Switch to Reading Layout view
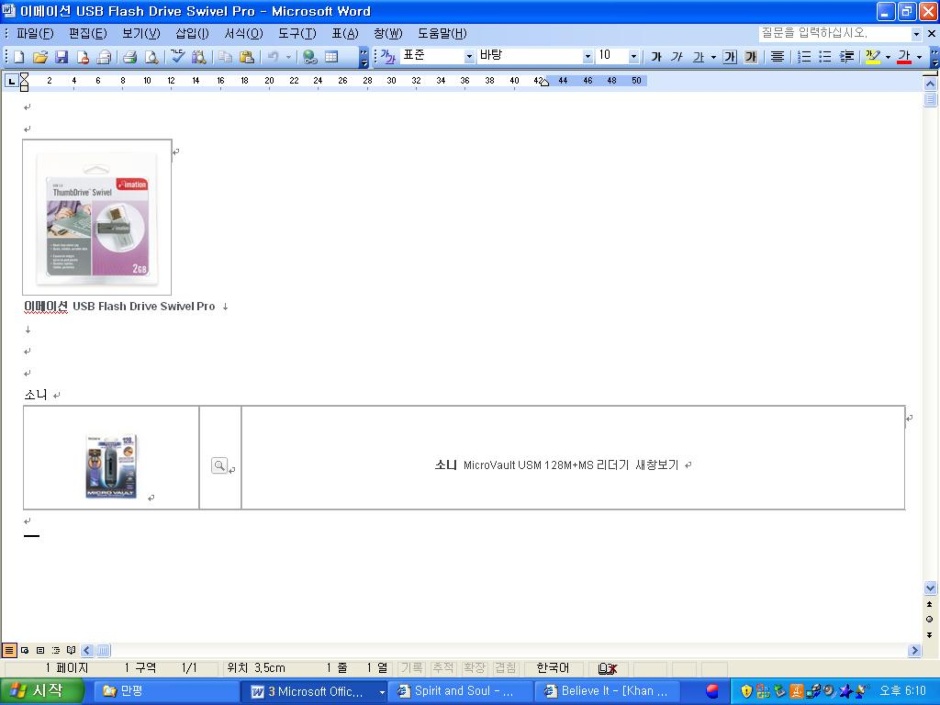940x705 pixels. (x=71, y=650)
